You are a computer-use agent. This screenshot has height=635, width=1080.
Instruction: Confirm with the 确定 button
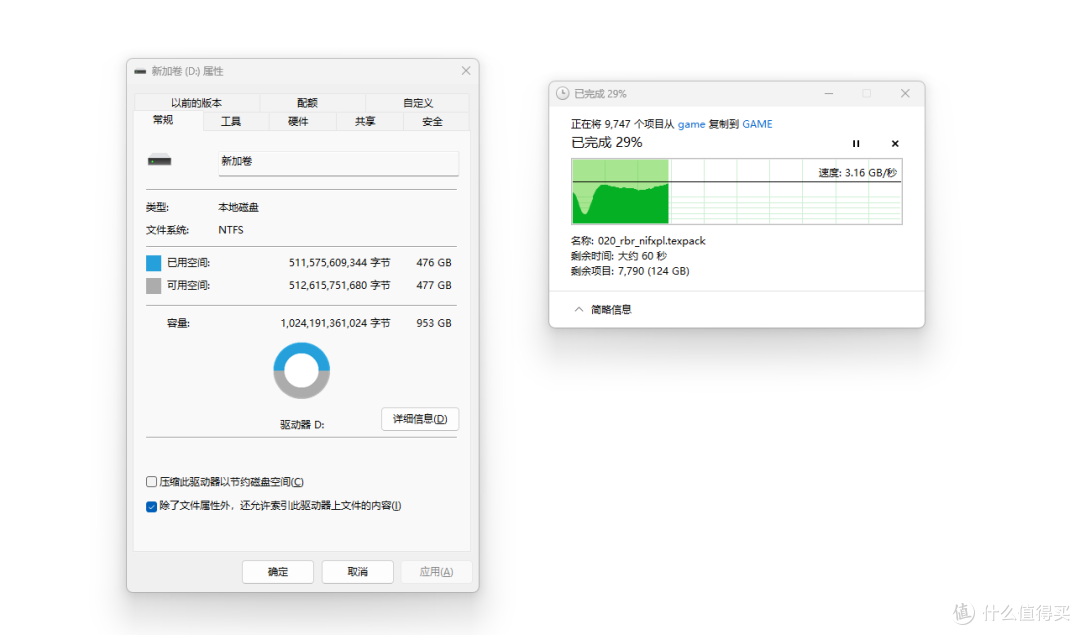pos(278,572)
